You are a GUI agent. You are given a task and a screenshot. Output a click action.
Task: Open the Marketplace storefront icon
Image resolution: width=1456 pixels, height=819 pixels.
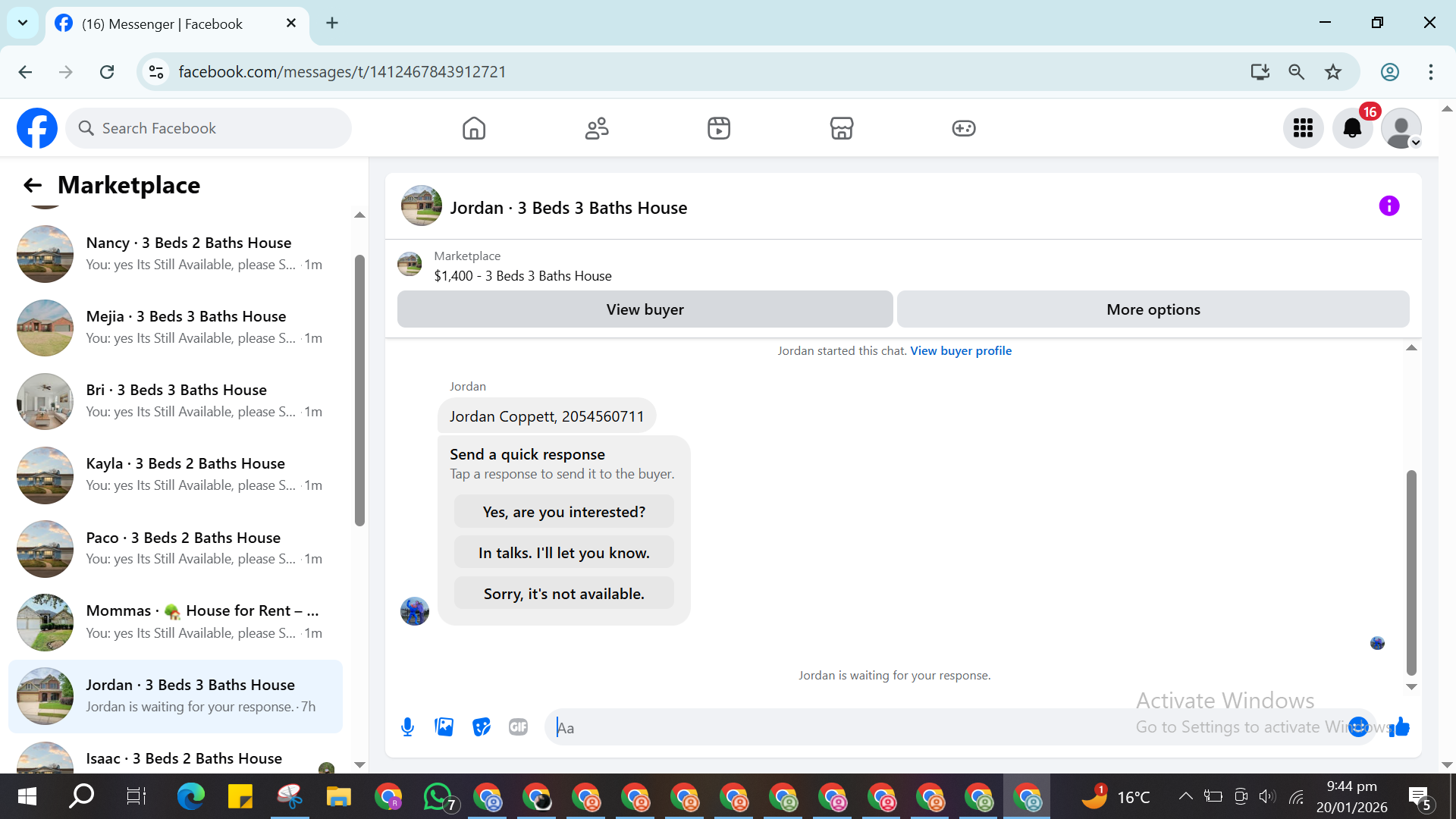point(842,128)
